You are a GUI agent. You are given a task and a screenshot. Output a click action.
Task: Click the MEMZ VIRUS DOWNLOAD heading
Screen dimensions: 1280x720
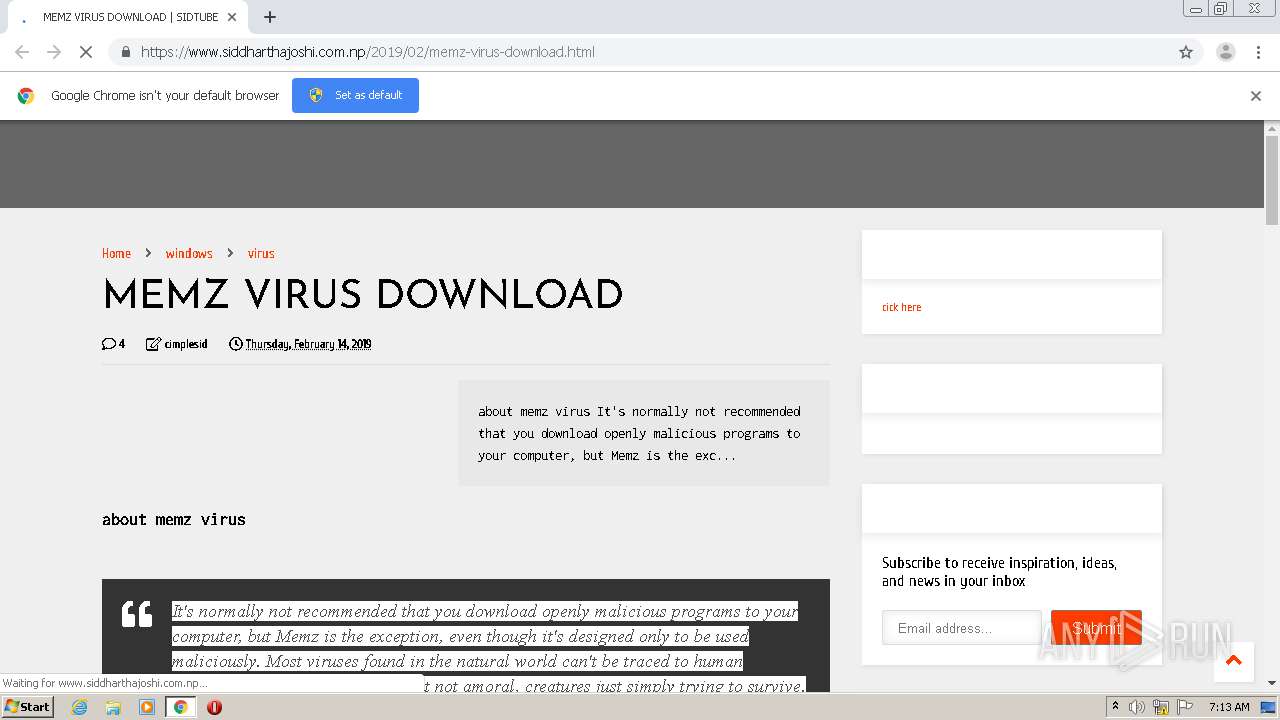click(362, 296)
